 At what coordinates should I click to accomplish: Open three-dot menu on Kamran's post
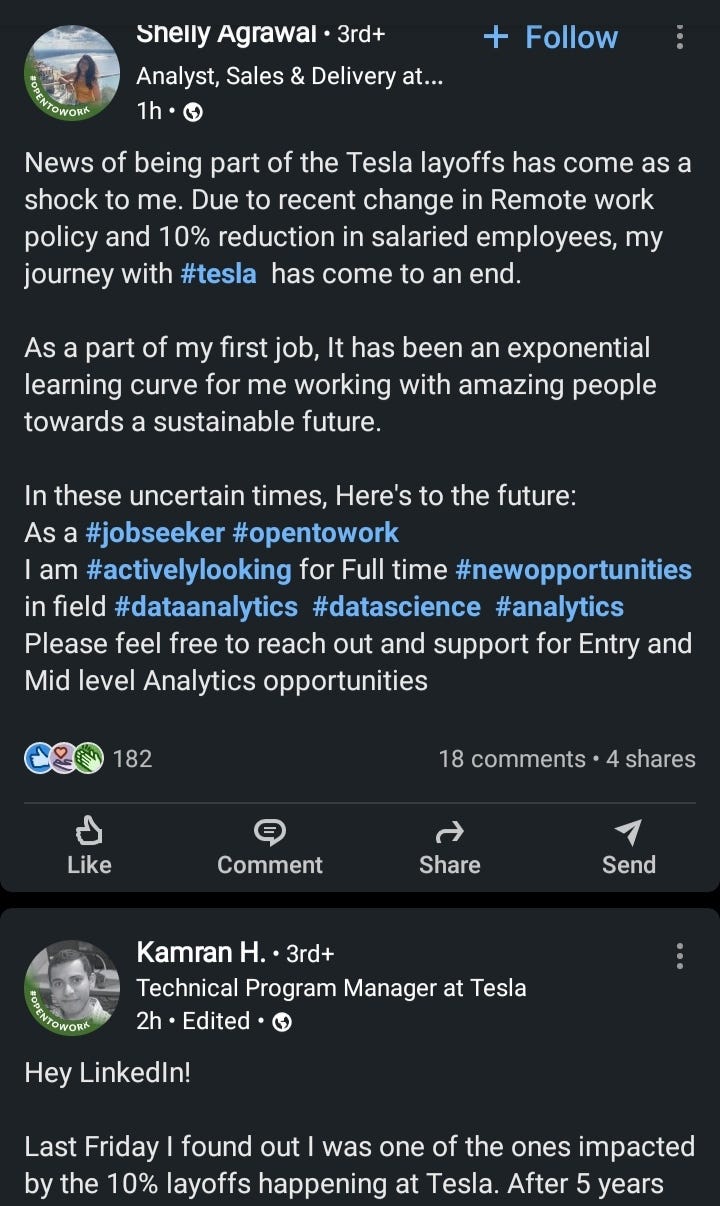680,956
